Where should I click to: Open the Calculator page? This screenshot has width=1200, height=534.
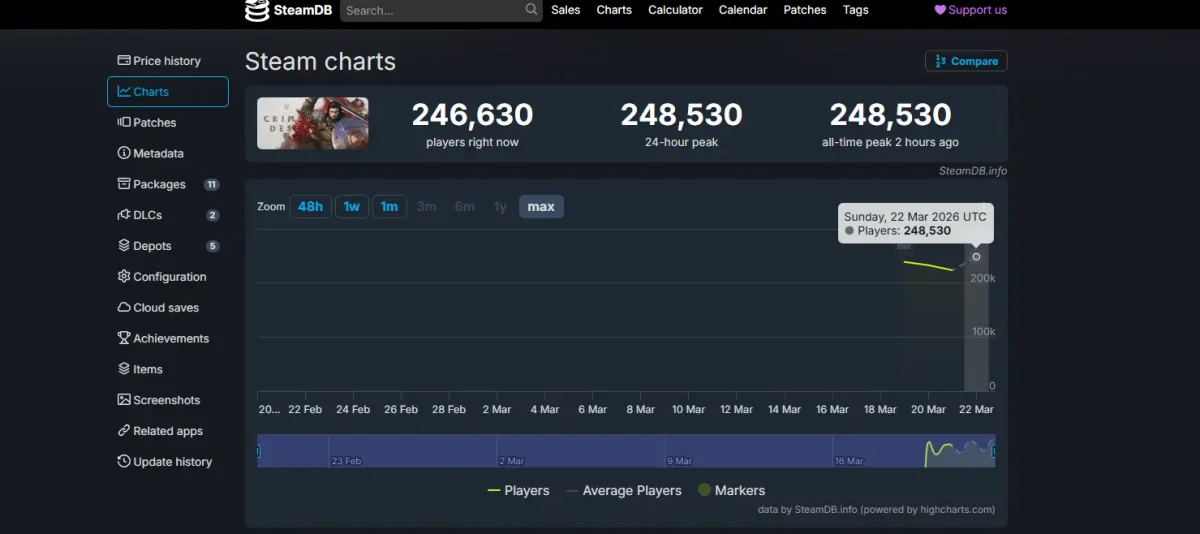(675, 10)
